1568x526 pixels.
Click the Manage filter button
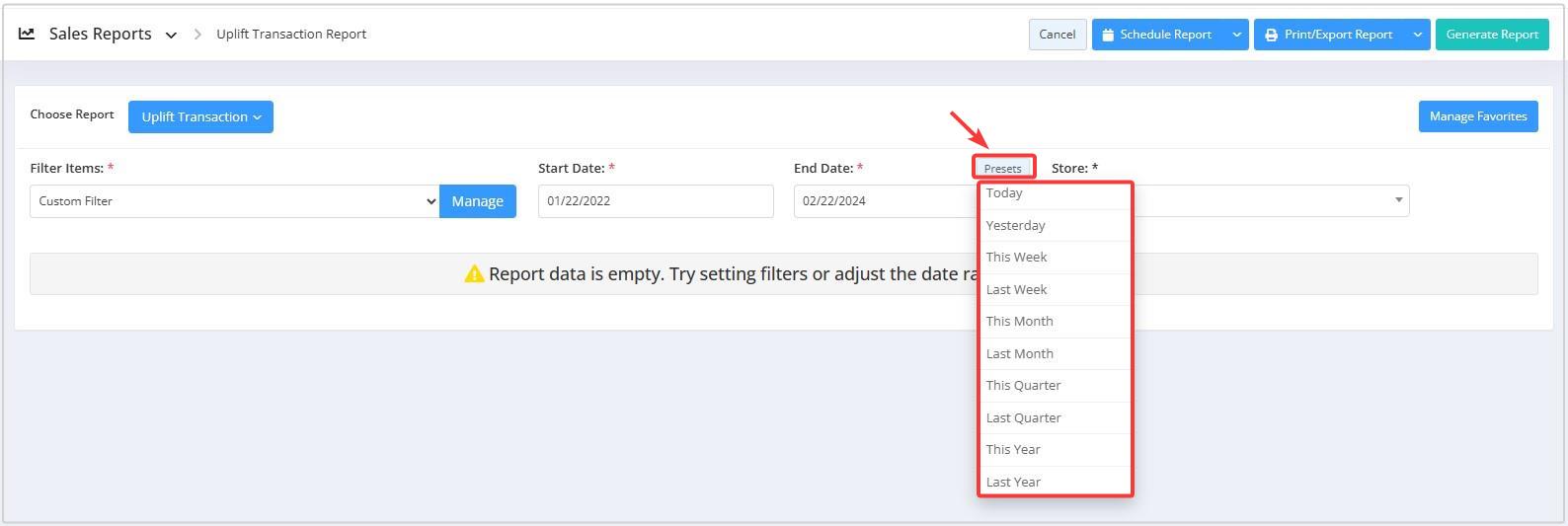pyautogui.click(x=478, y=201)
